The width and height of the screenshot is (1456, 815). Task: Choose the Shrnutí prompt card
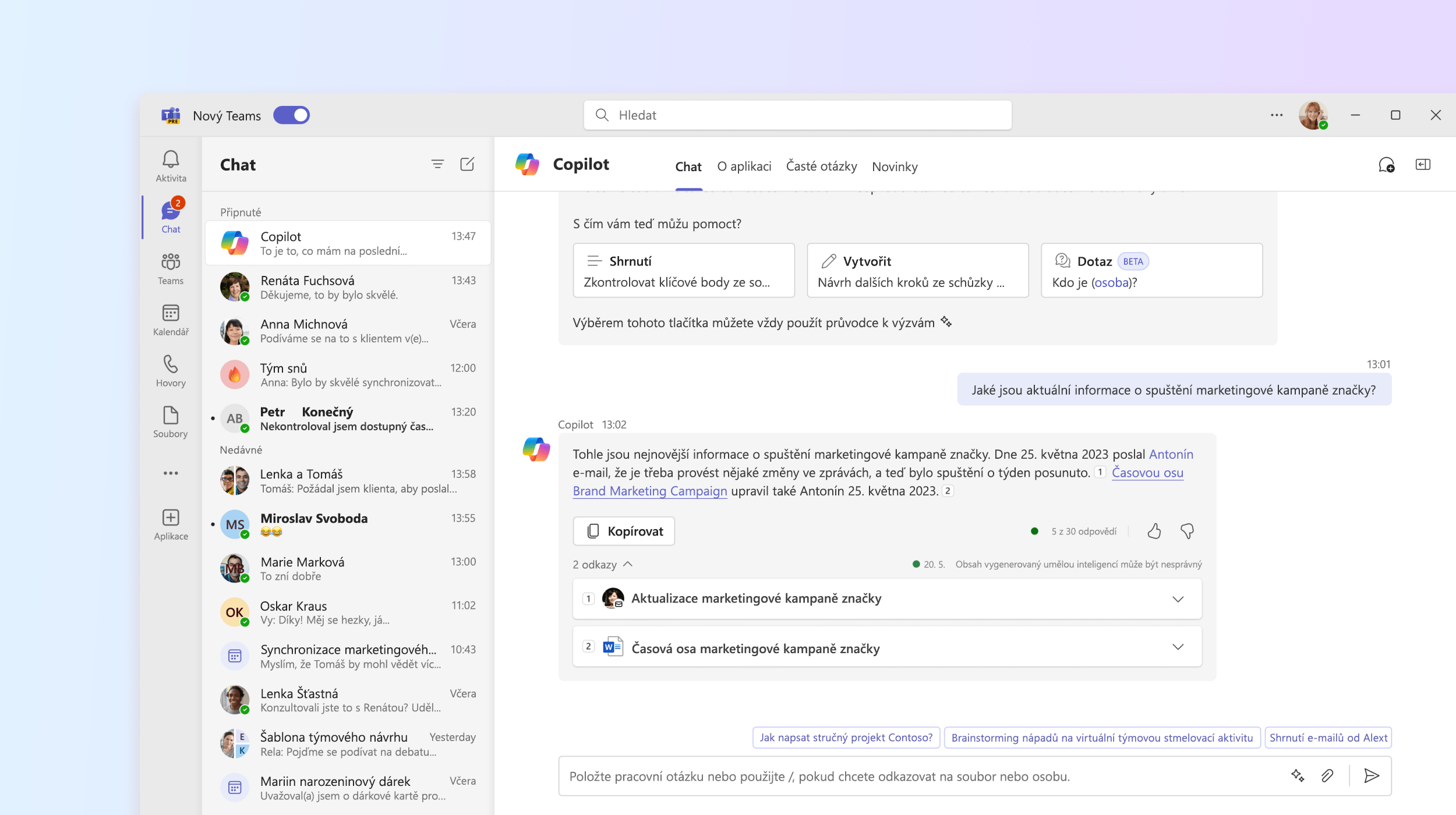click(684, 271)
